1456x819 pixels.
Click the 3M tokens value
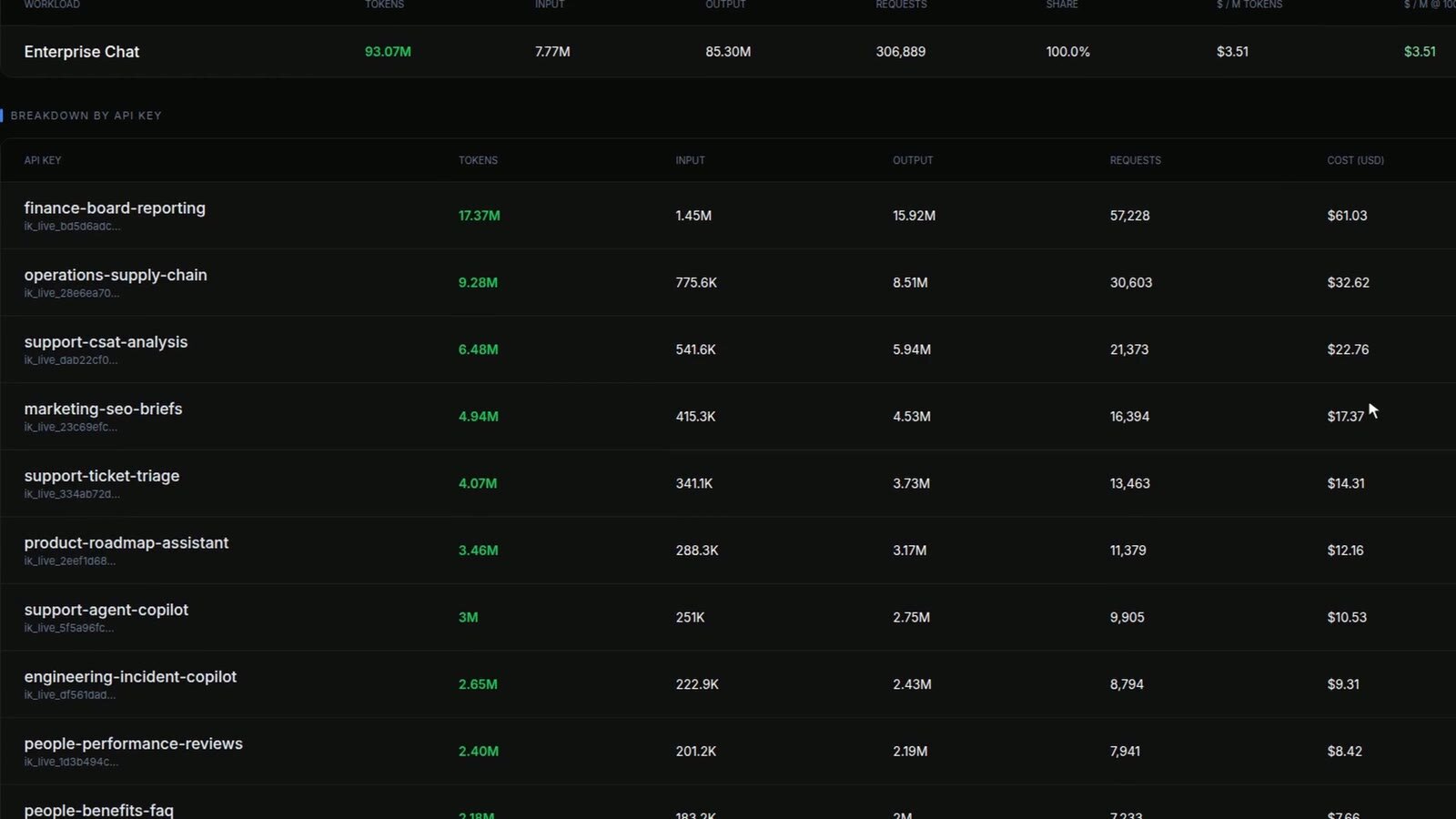[468, 617]
